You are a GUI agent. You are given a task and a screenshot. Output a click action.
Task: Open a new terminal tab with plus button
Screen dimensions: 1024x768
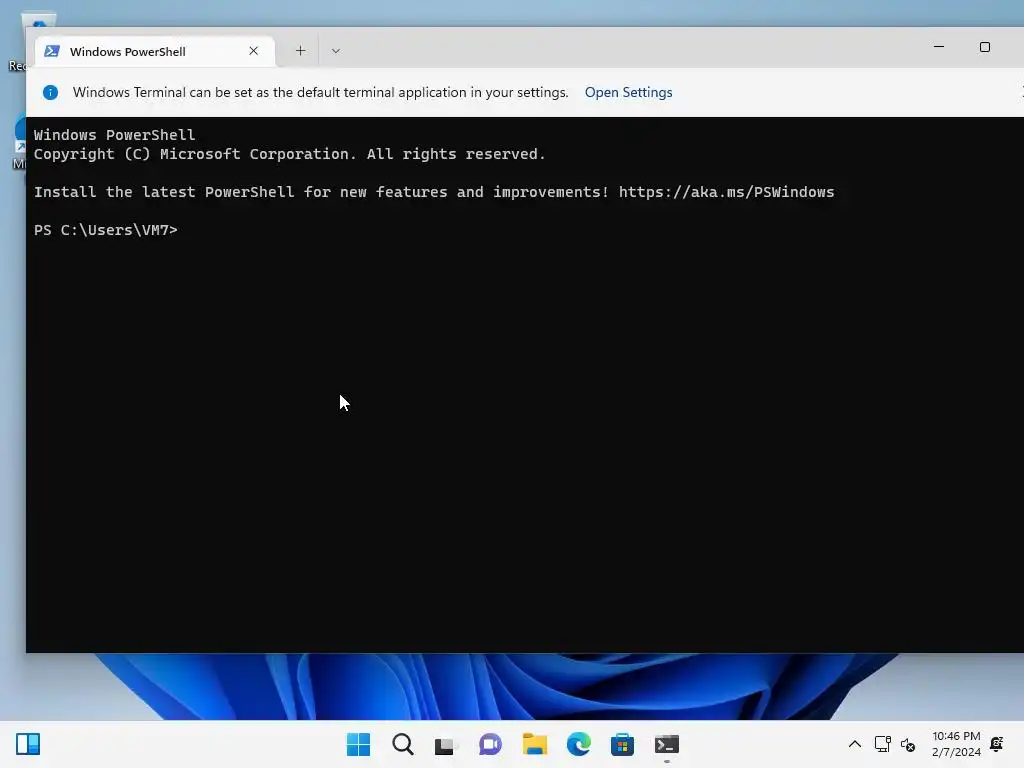coord(300,51)
